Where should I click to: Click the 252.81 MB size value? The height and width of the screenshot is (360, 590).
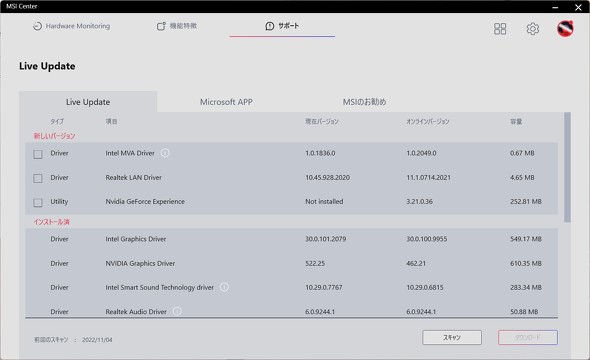pyautogui.click(x=526, y=202)
